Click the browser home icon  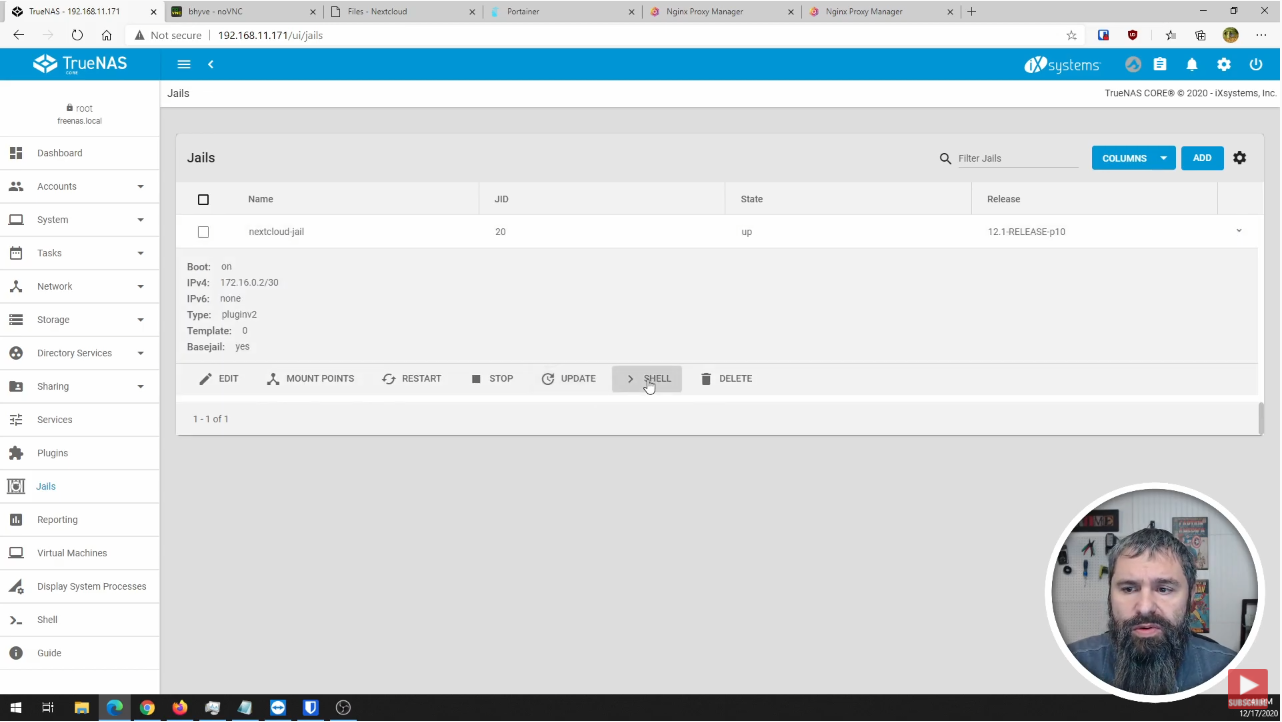(x=106, y=35)
